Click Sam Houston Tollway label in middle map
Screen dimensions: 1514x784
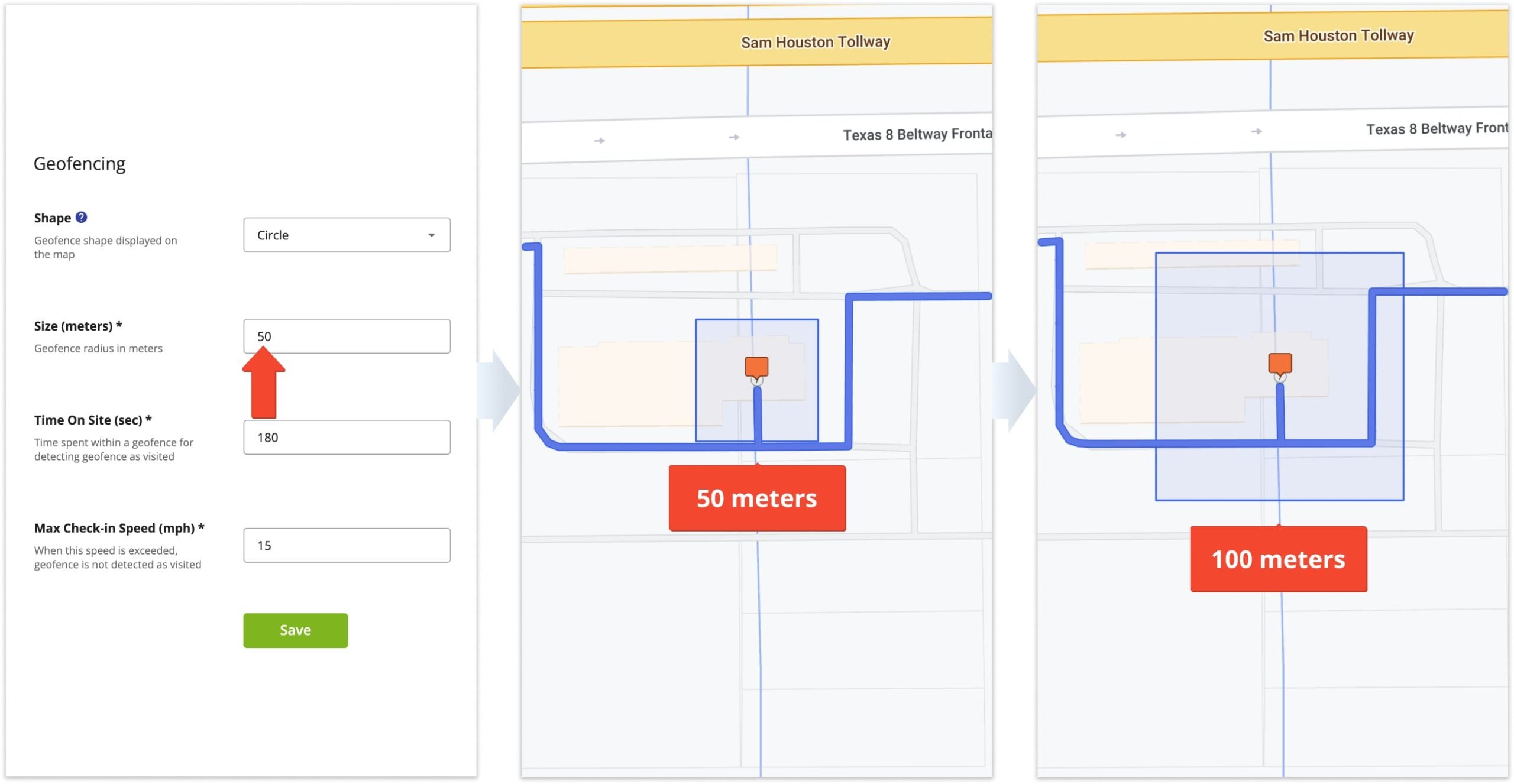(816, 42)
